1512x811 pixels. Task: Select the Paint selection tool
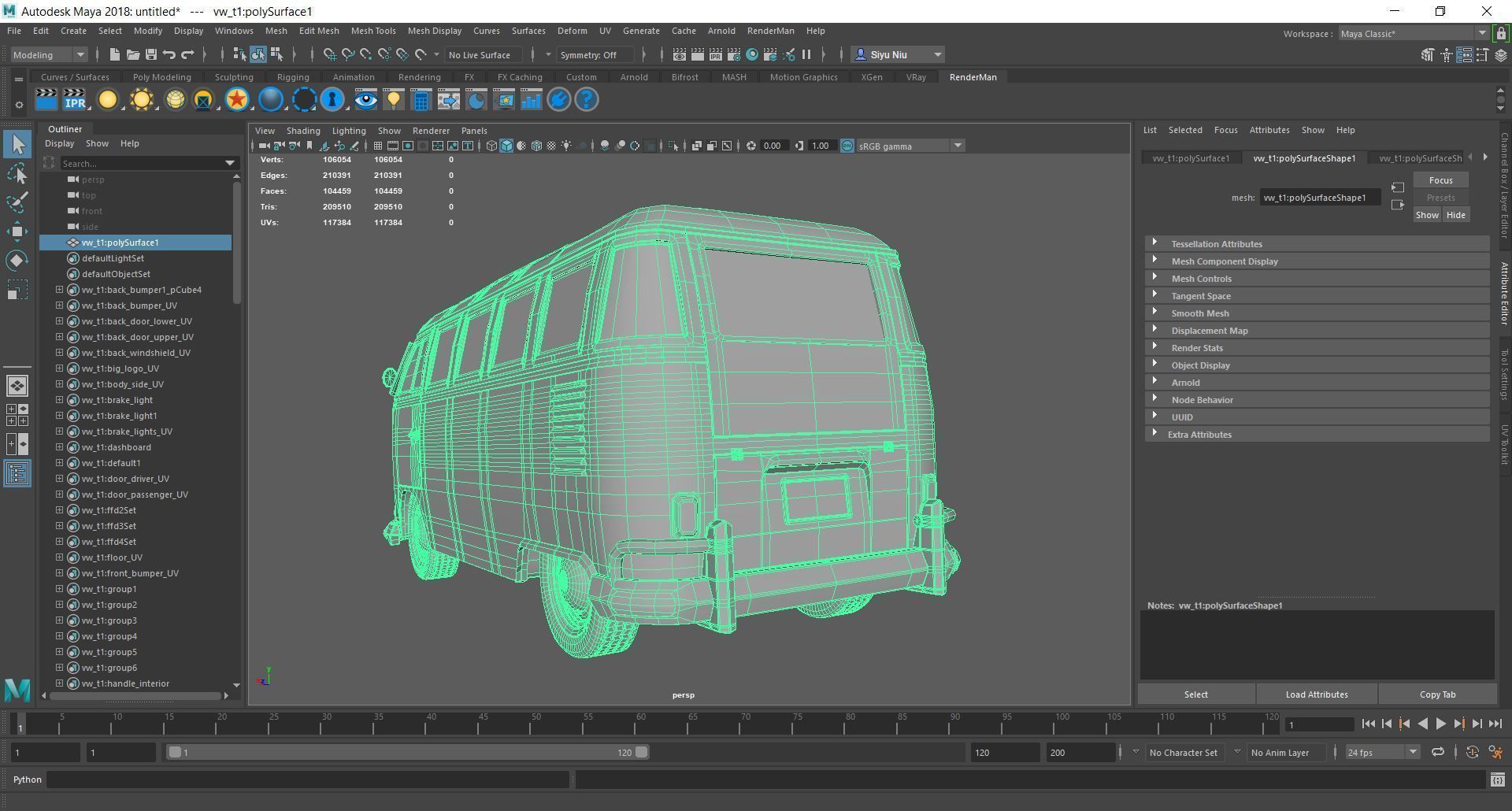18,202
